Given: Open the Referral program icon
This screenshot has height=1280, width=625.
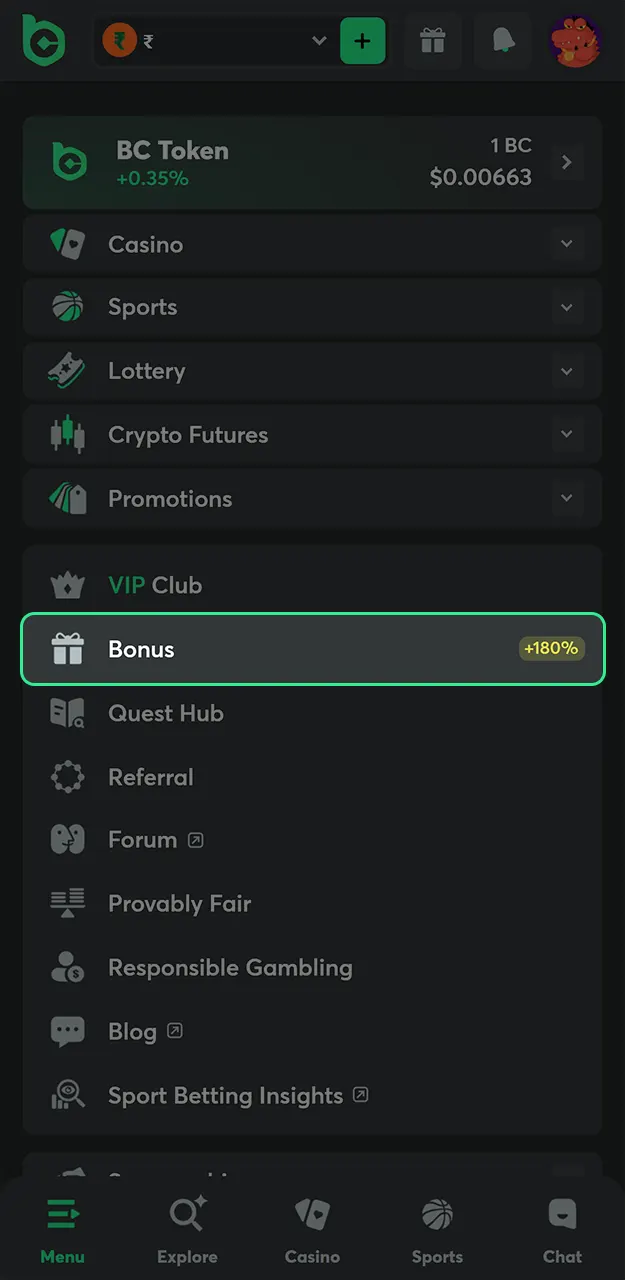Looking at the screenshot, I should tap(67, 776).
